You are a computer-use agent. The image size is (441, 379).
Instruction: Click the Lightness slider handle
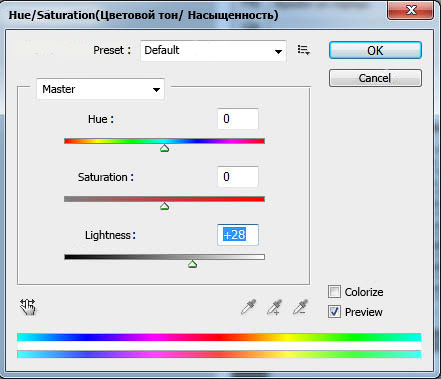pos(192,264)
